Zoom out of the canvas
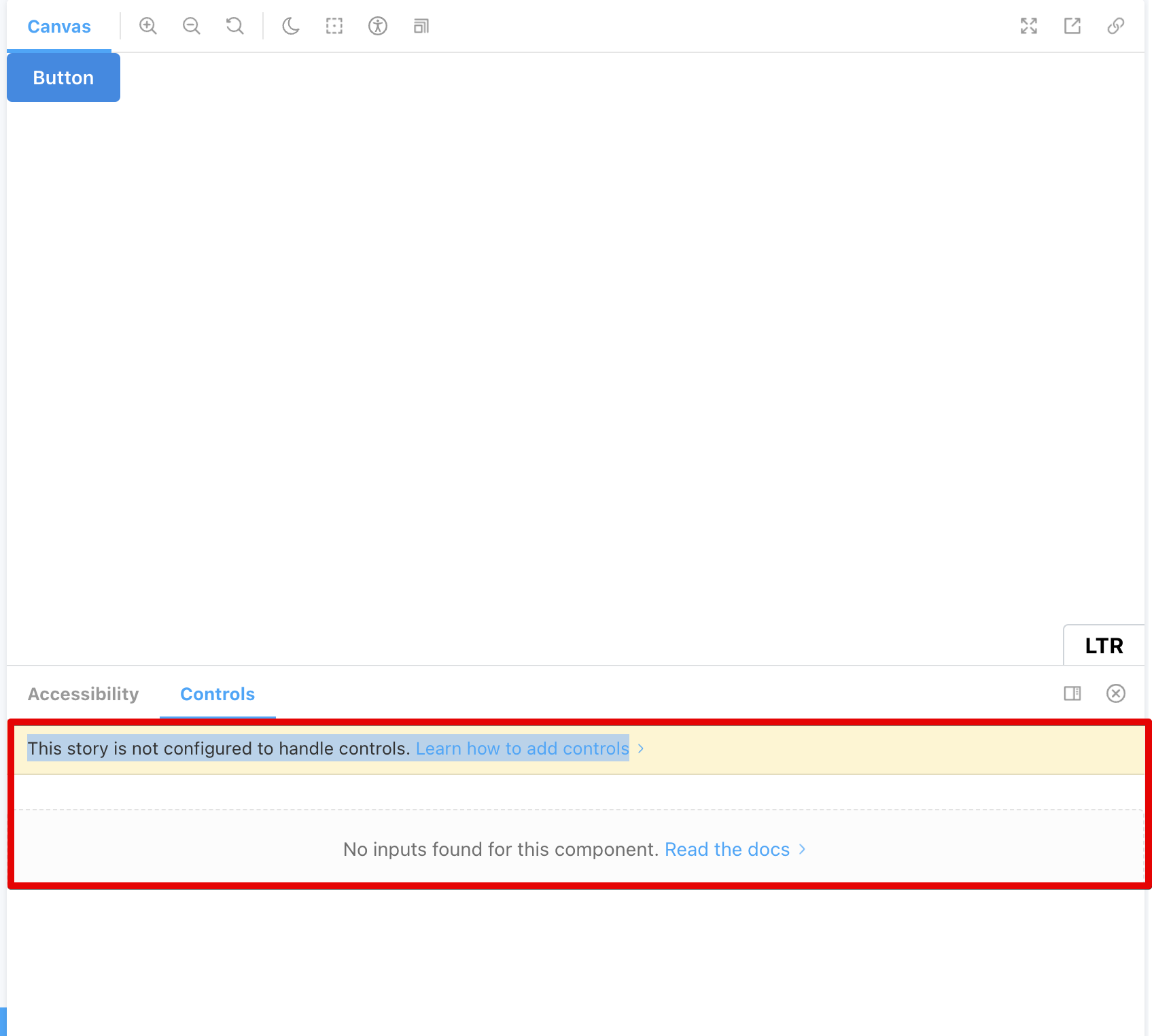This screenshot has height=1036, width=1154. pyautogui.click(x=191, y=26)
